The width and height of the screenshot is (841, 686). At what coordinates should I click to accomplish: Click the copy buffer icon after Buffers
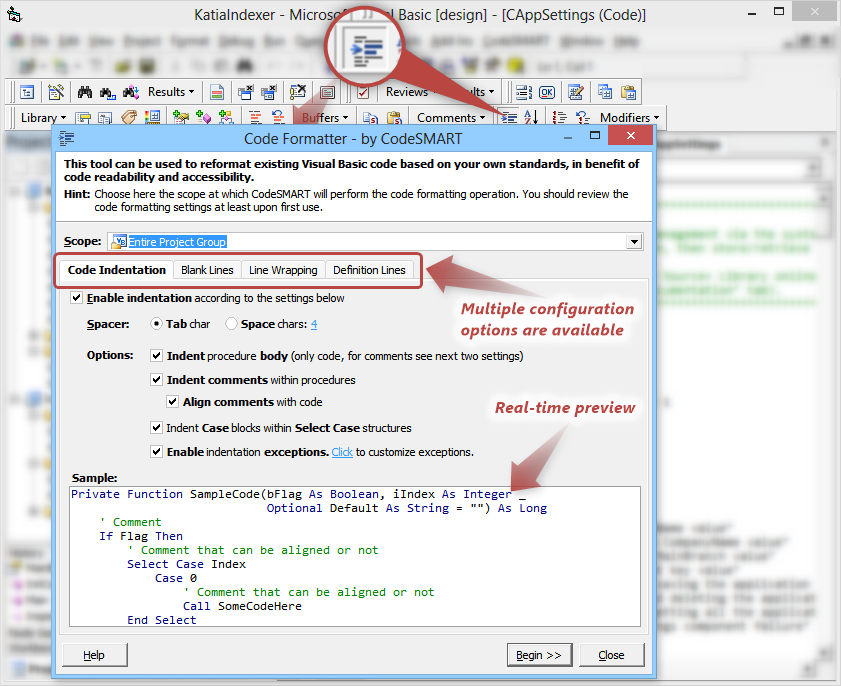(370, 117)
